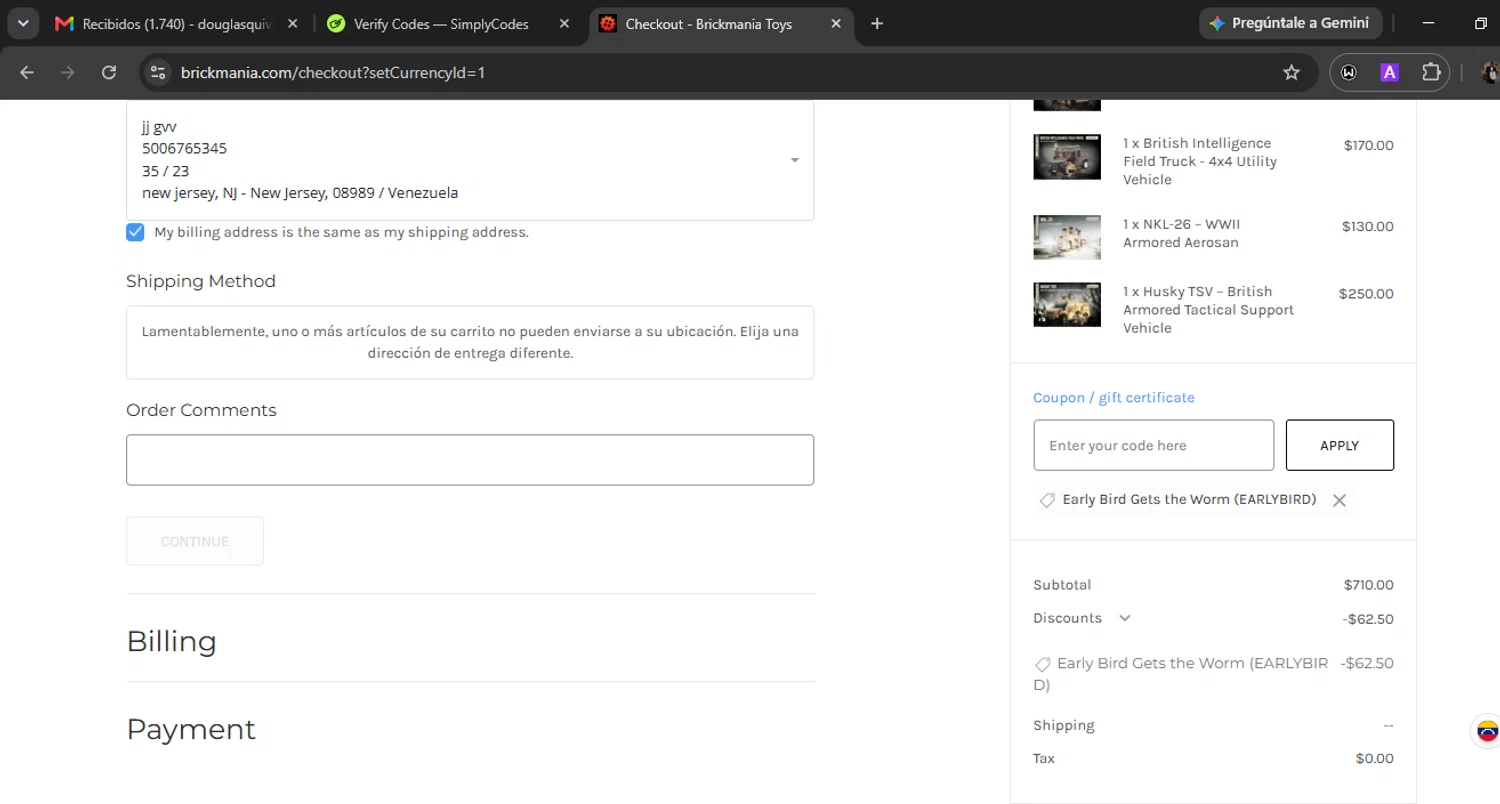Close the Checkout Brickmania tab

point(836,24)
